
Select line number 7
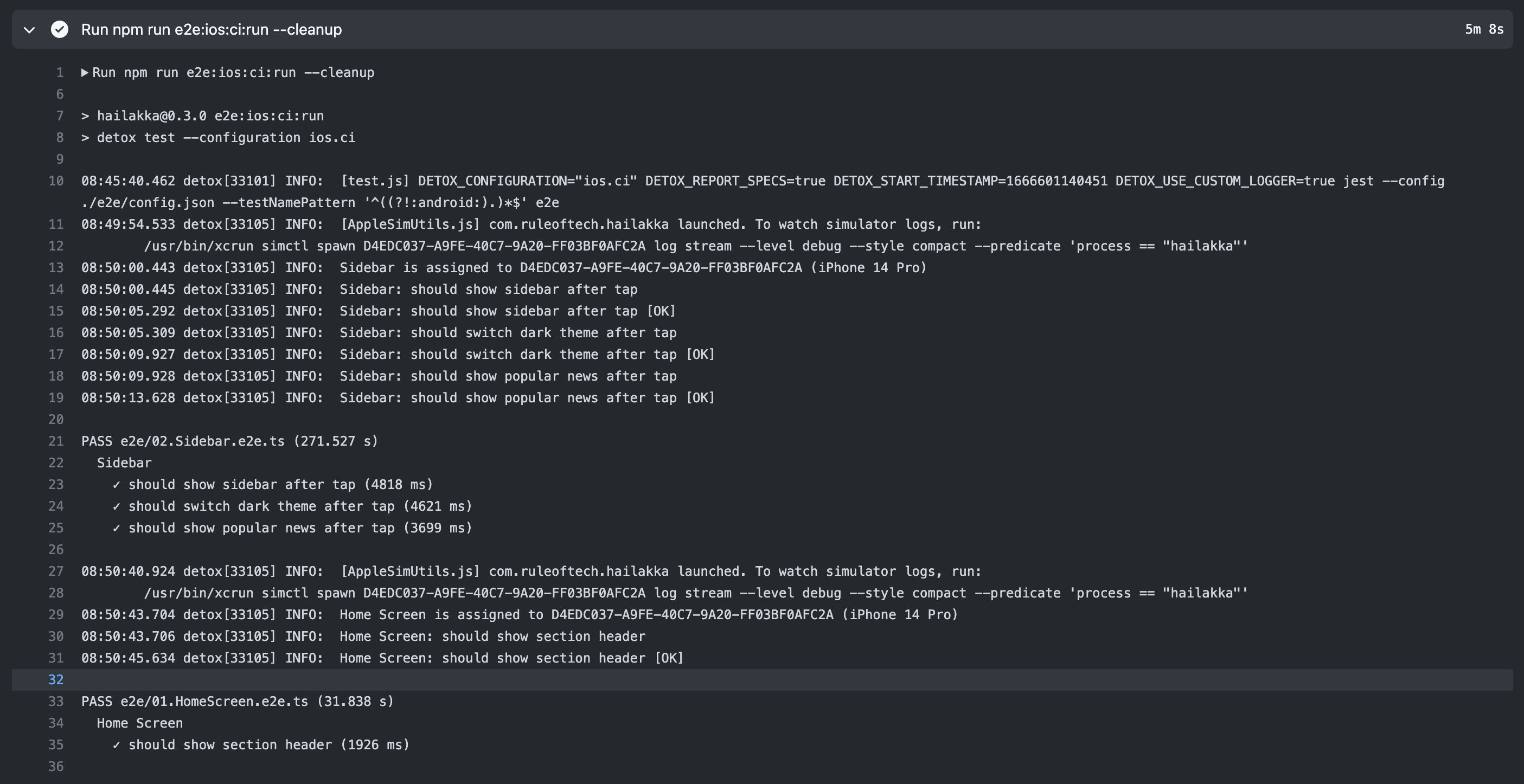tap(59, 116)
